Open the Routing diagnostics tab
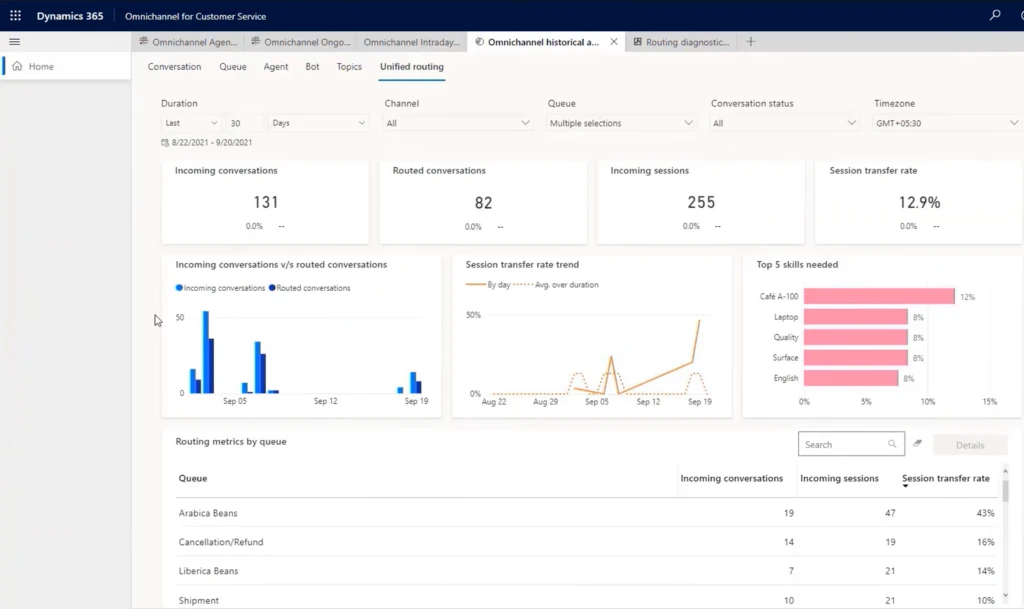This screenshot has height=609, width=1024. coord(685,42)
